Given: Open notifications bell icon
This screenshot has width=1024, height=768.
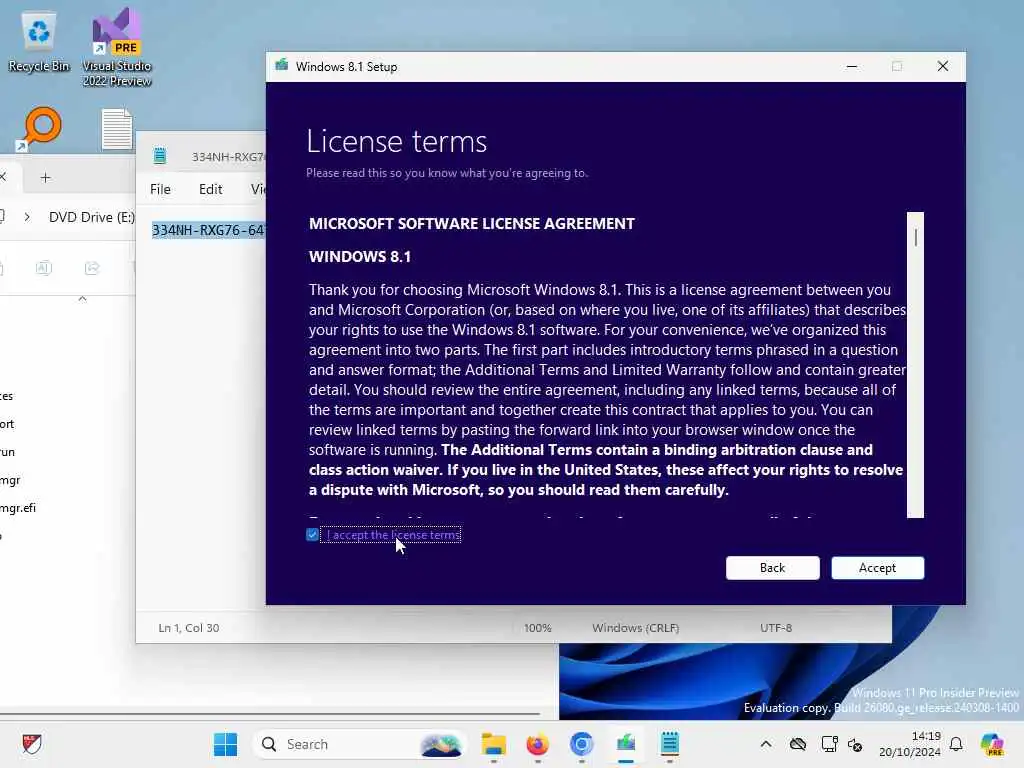Looking at the screenshot, I should coord(956,744).
